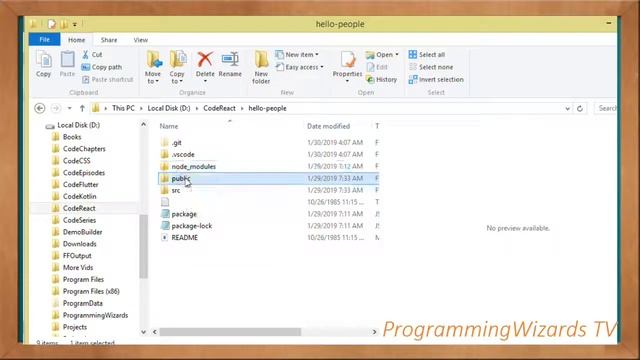The width and height of the screenshot is (640, 360).
Task: Select the node_modules folder
Action: (193, 166)
